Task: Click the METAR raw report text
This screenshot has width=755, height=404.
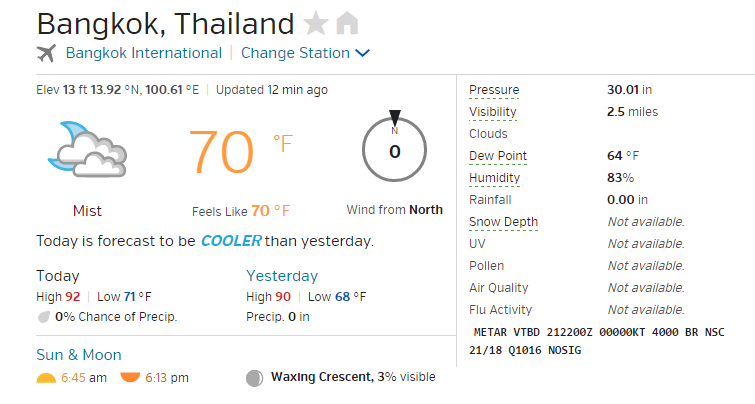Action: (597, 341)
